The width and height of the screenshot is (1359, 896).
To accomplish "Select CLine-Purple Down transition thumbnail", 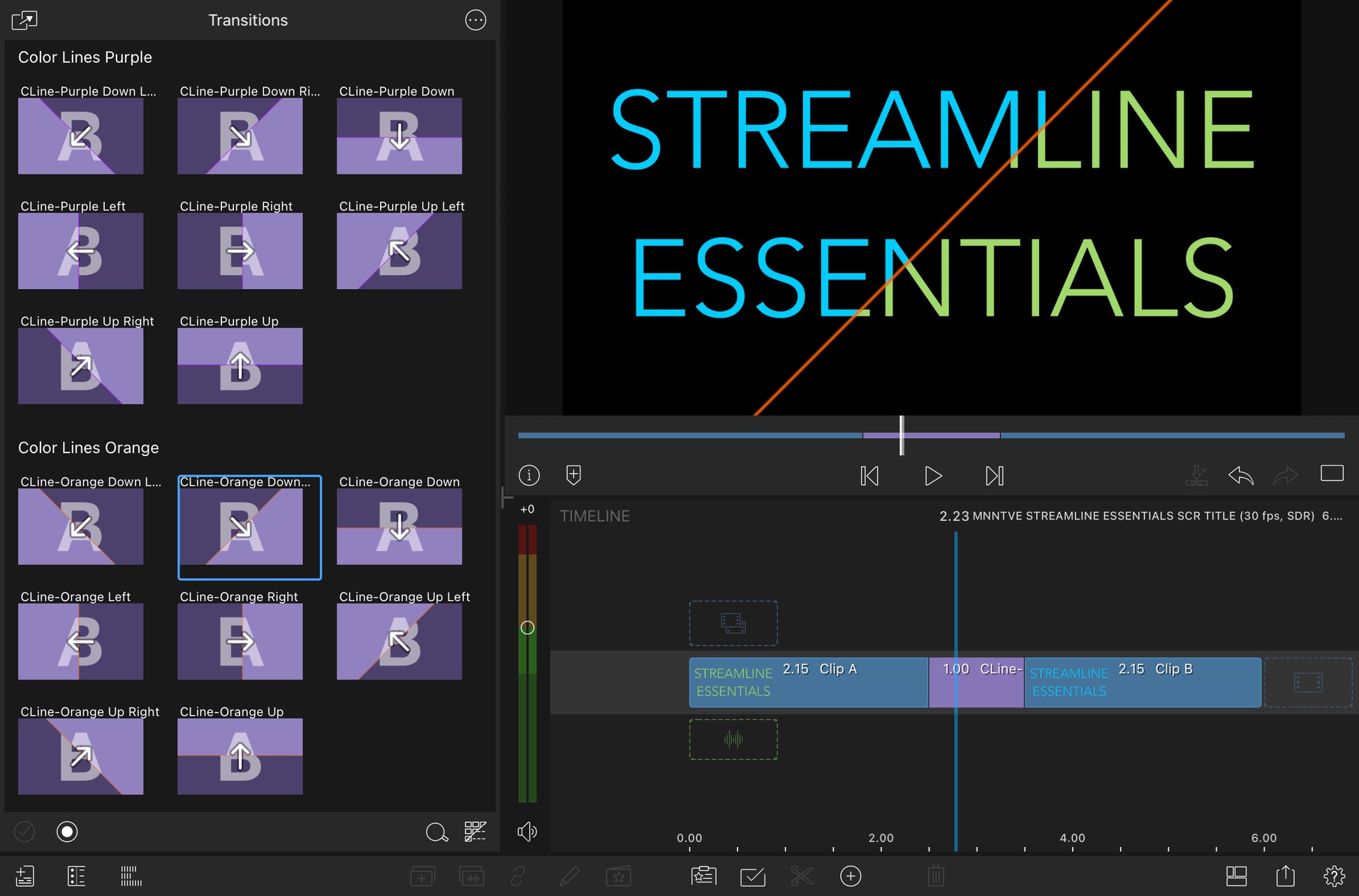I will tap(399, 135).
